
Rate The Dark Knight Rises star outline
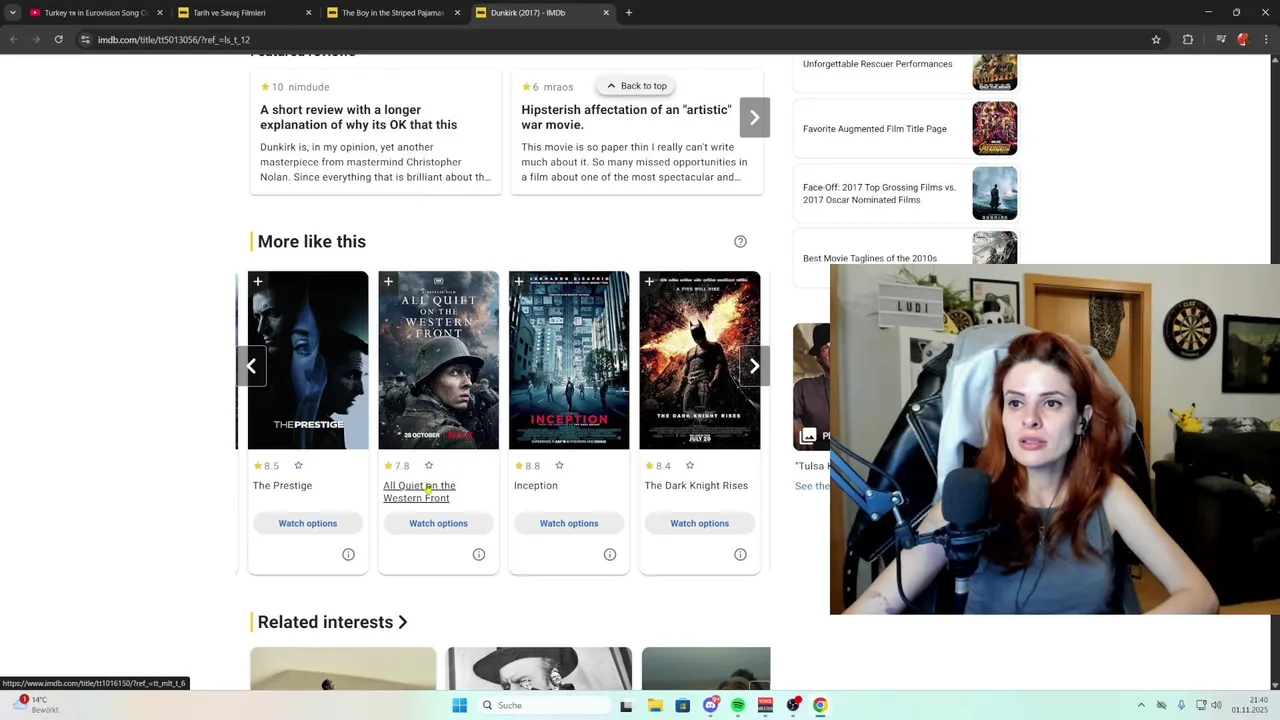coord(690,465)
